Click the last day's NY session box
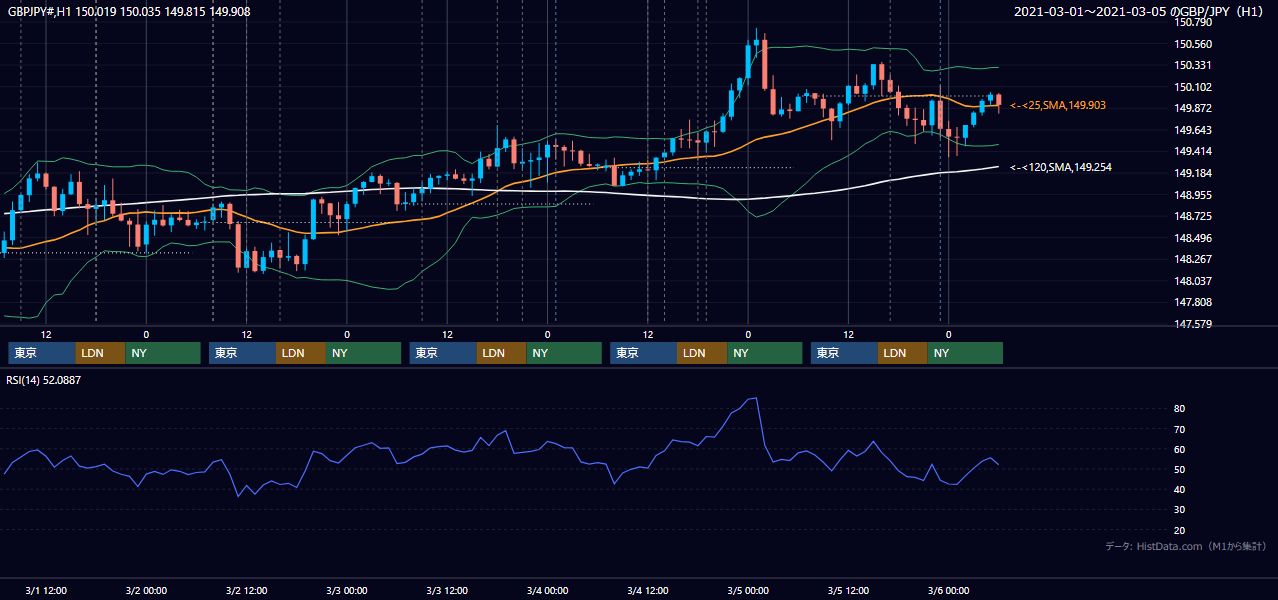Screen dimensions: 1278x600 pyautogui.click(x=965, y=353)
